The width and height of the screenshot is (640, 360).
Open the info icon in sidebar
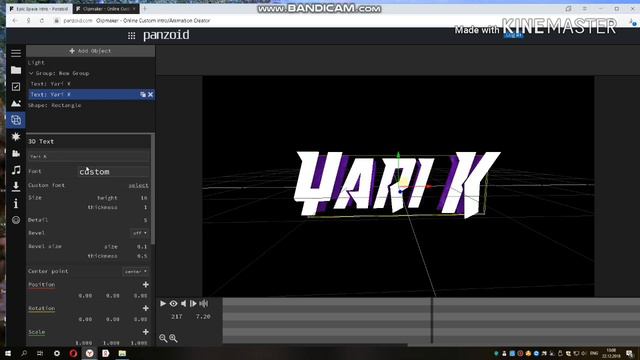pyautogui.click(x=16, y=203)
